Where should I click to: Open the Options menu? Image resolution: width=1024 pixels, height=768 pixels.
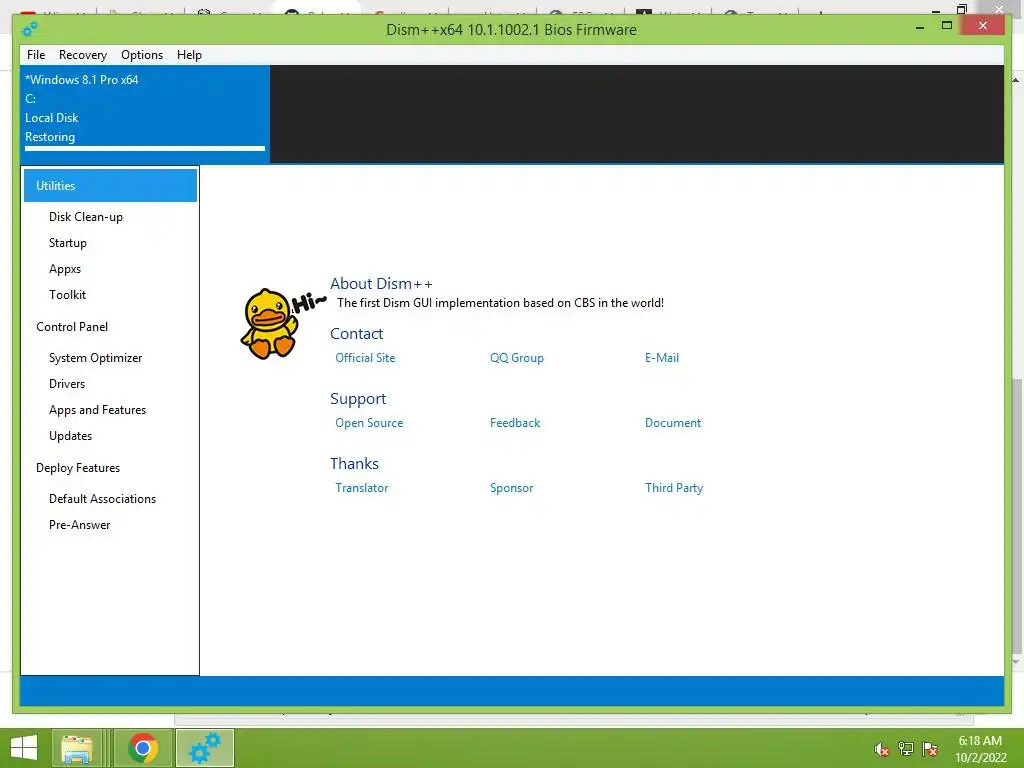click(x=142, y=55)
